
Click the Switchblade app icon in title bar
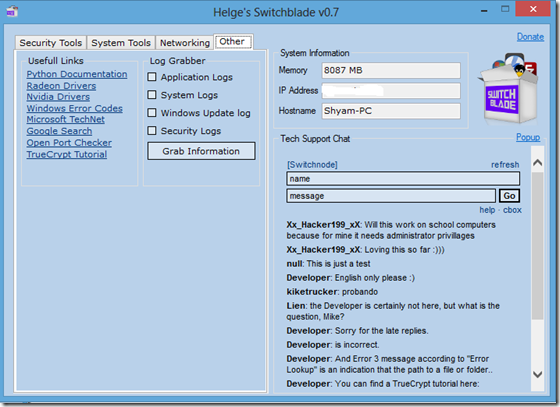pyautogui.click(x=12, y=11)
